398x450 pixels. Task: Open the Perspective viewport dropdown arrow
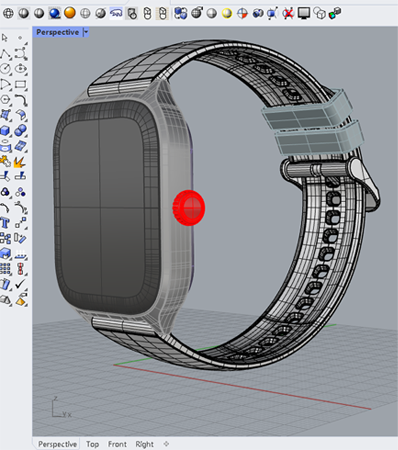click(x=86, y=32)
